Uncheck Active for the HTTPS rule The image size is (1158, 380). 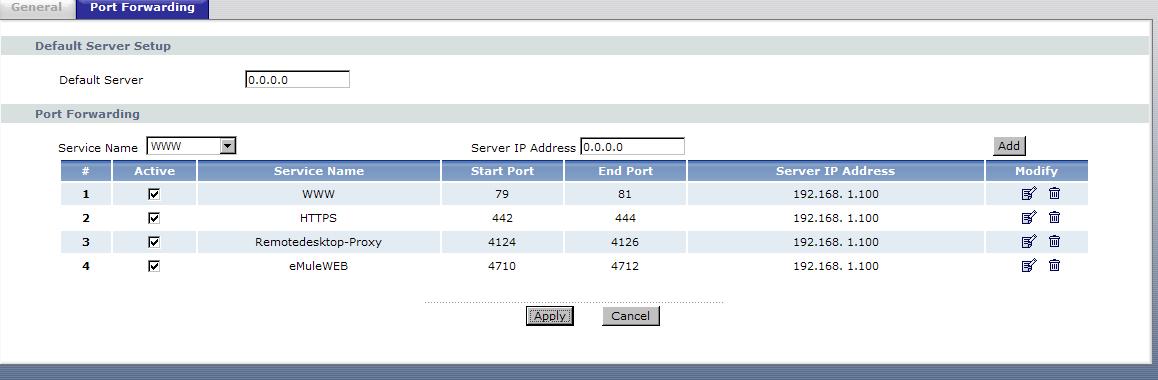[154, 218]
